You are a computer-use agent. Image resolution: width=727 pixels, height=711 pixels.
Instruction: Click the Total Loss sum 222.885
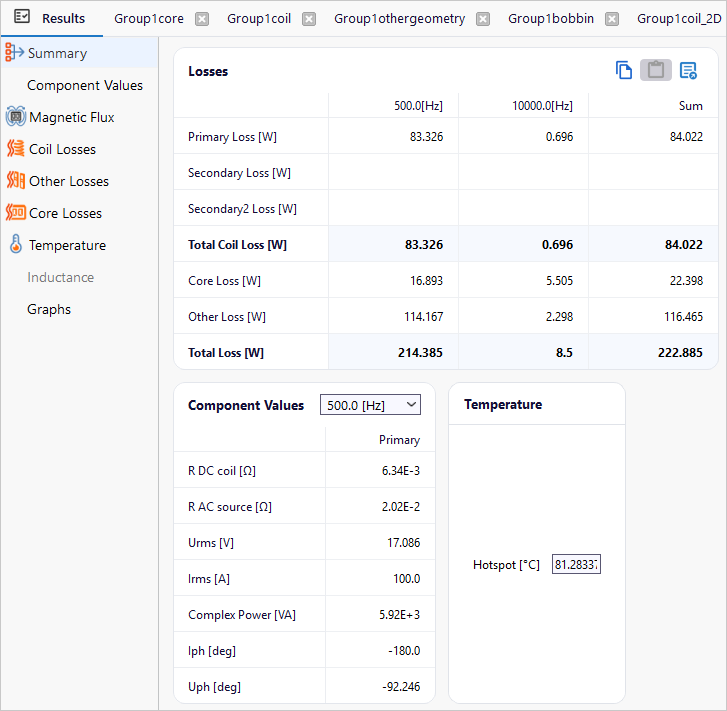(680, 353)
